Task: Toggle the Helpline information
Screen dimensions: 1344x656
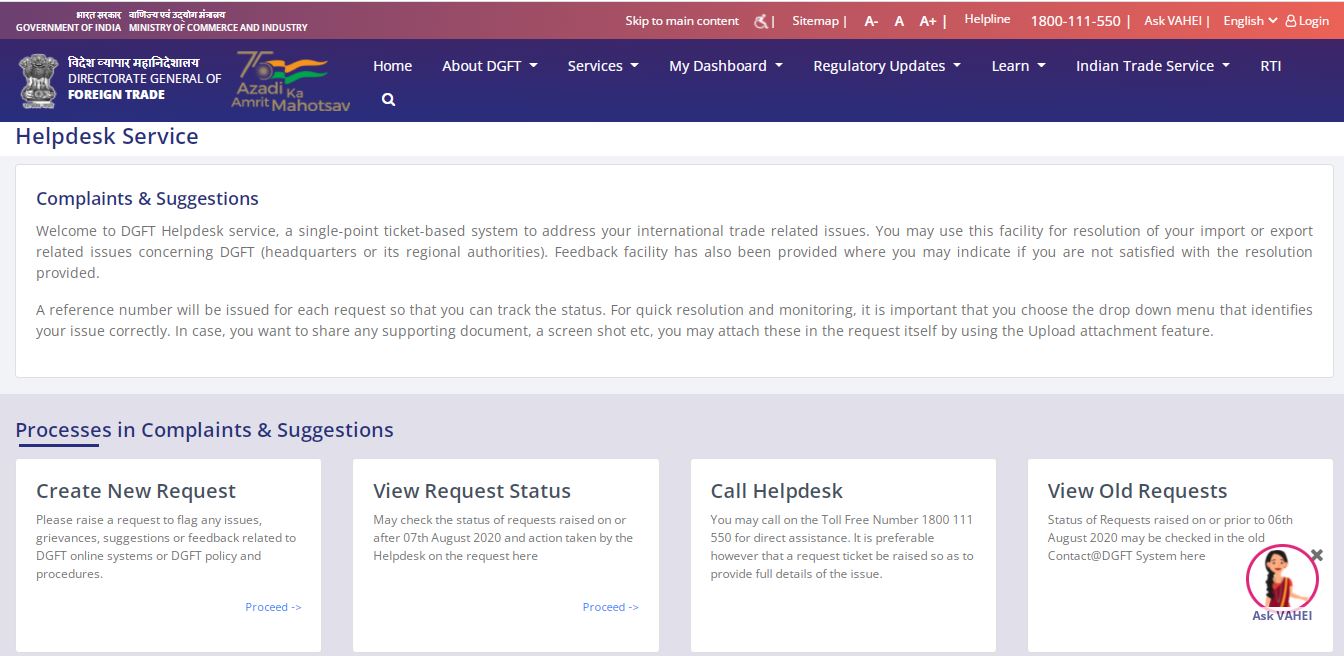Action: (x=986, y=17)
